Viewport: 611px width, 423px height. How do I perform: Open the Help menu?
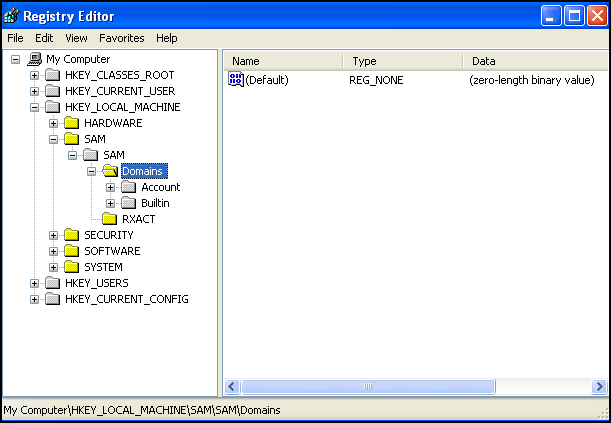pyautogui.click(x=167, y=38)
